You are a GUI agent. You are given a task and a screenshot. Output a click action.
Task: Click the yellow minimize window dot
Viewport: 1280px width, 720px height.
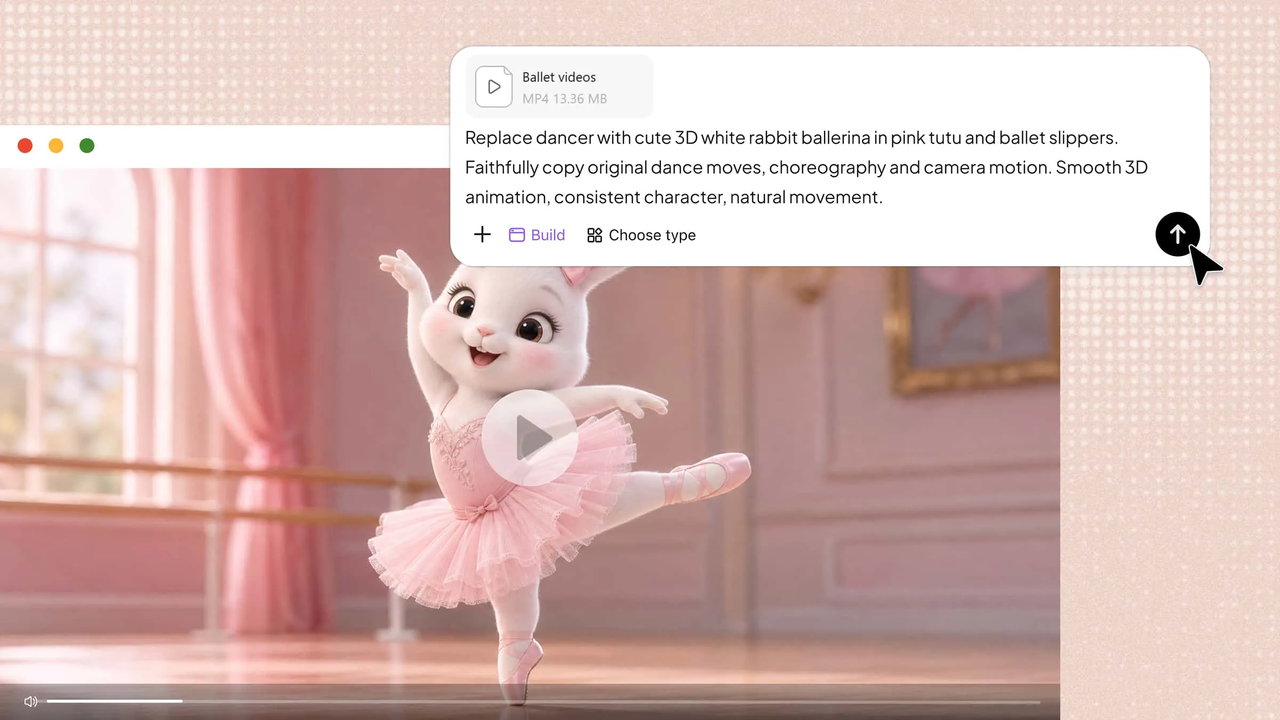[x=56, y=146]
